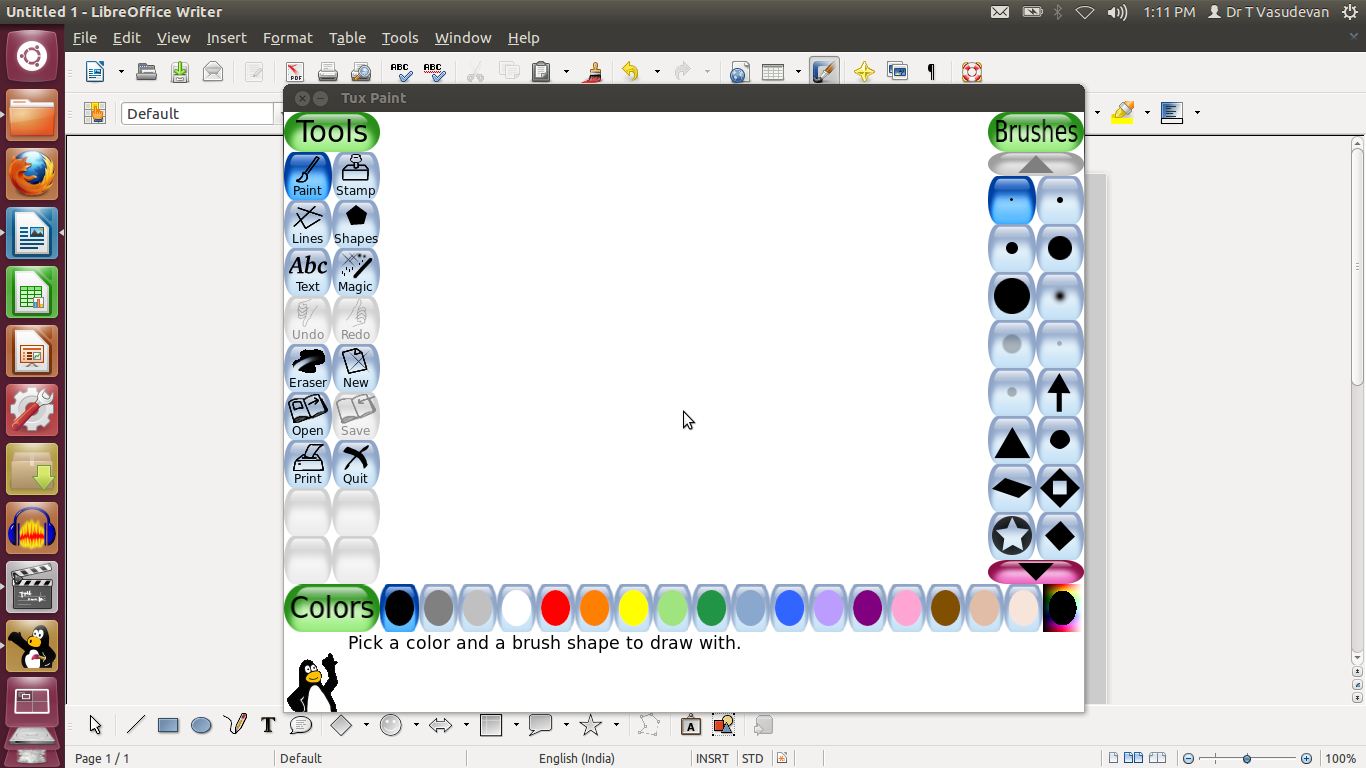Export document directly as PDF
1366x768 pixels.
(x=295, y=72)
